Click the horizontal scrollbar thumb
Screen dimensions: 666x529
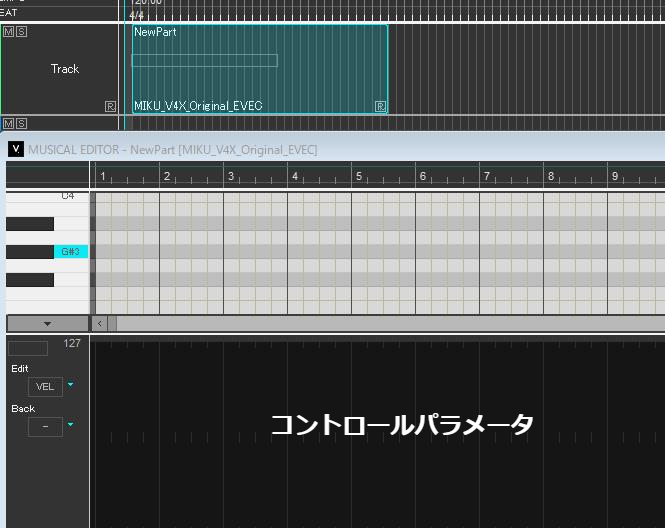tap(112, 324)
